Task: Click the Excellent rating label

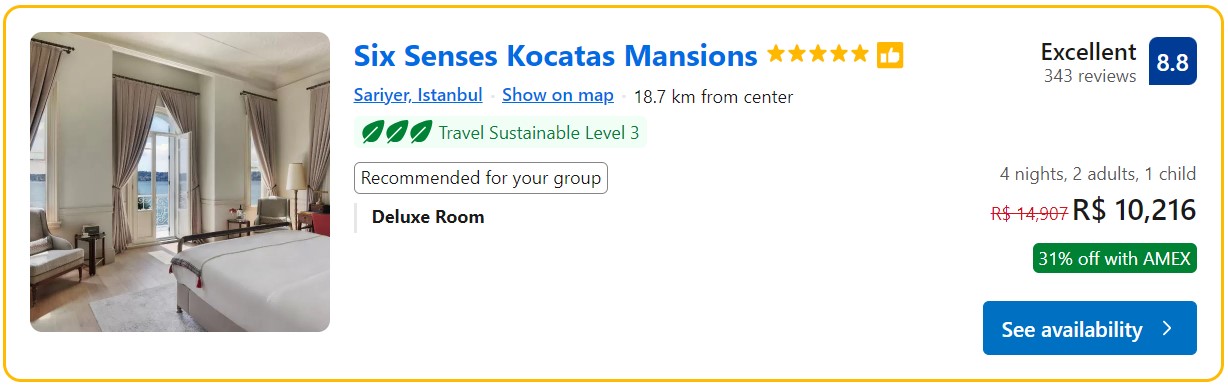Action: coord(1089,52)
